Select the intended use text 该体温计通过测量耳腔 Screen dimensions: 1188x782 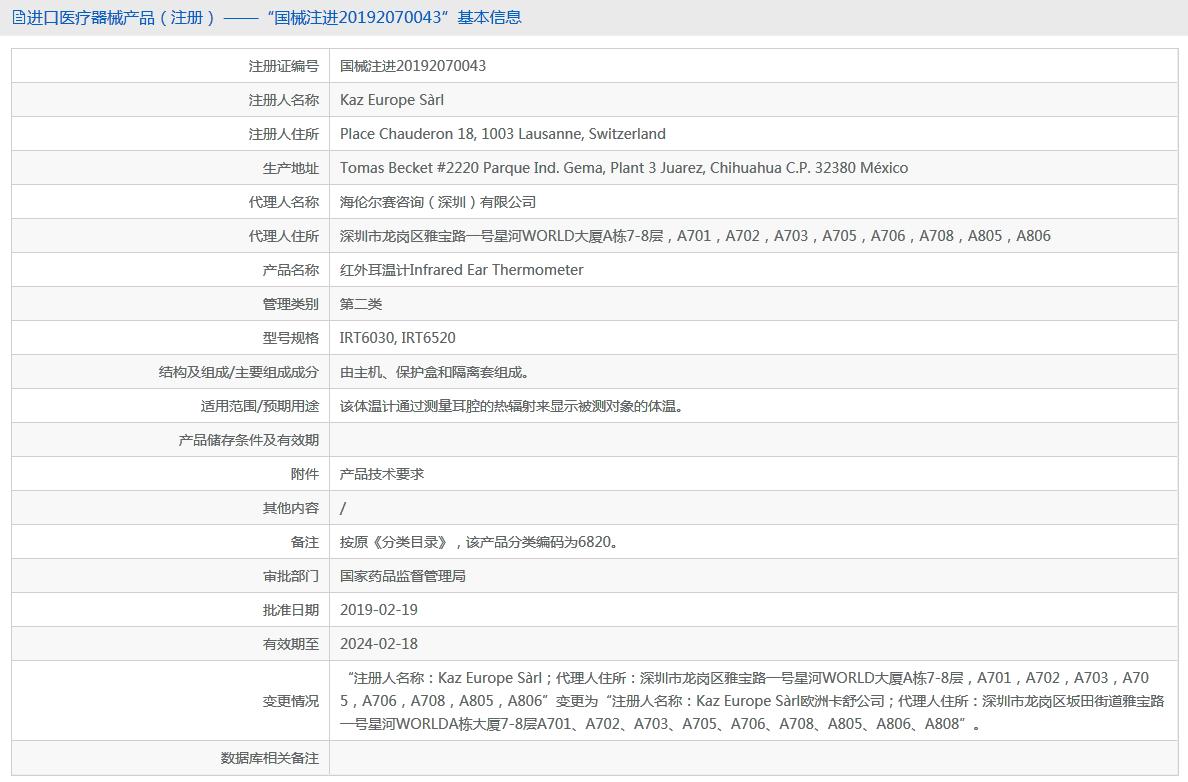[511, 406]
